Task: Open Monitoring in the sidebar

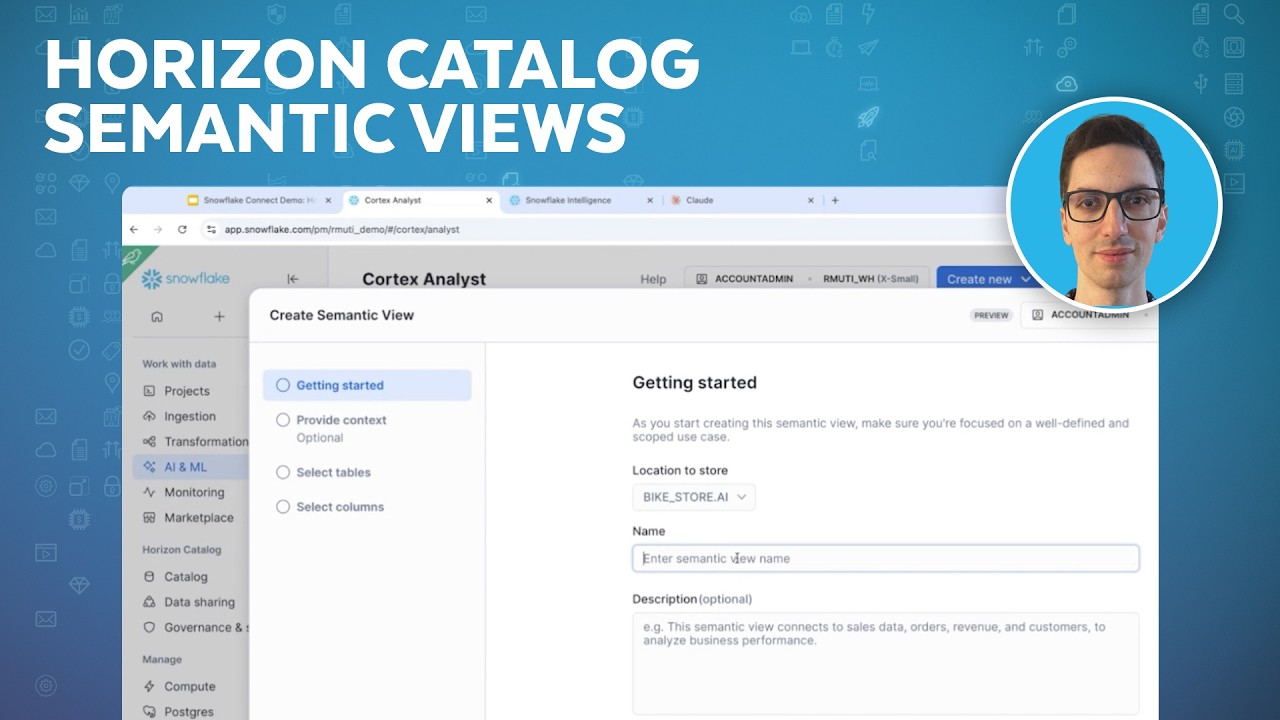Action: pyautogui.click(x=194, y=492)
